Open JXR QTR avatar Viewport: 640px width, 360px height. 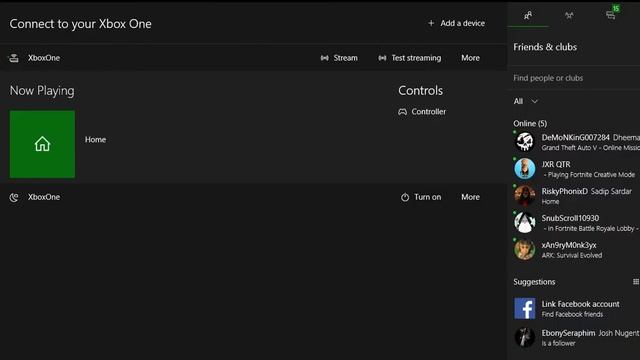(x=524, y=169)
